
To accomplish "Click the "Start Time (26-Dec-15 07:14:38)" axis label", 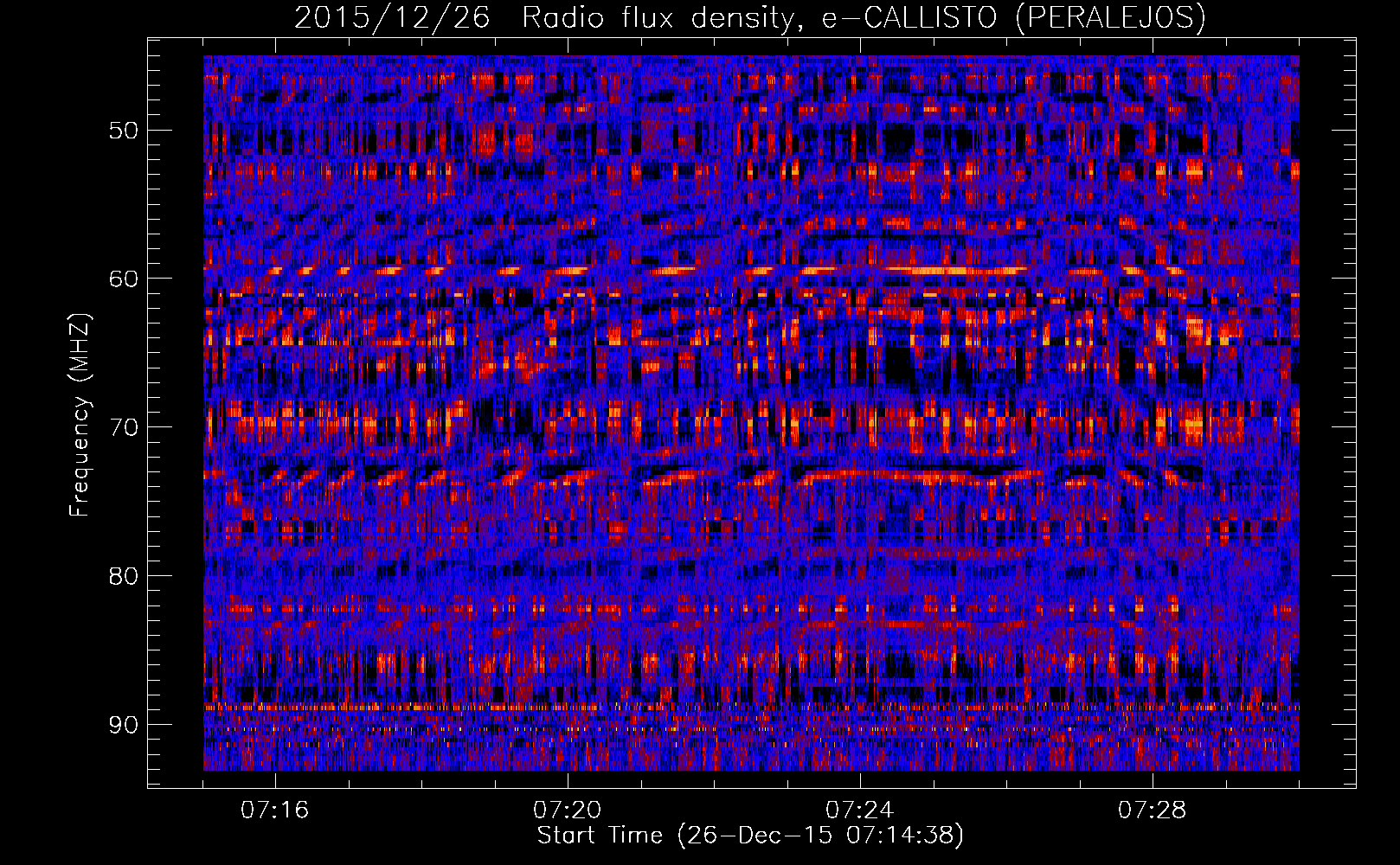I will (750, 836).
